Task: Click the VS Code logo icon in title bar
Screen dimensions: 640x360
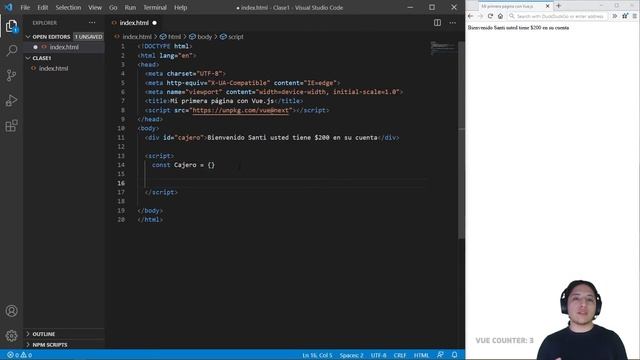Action: coord(9,7)
